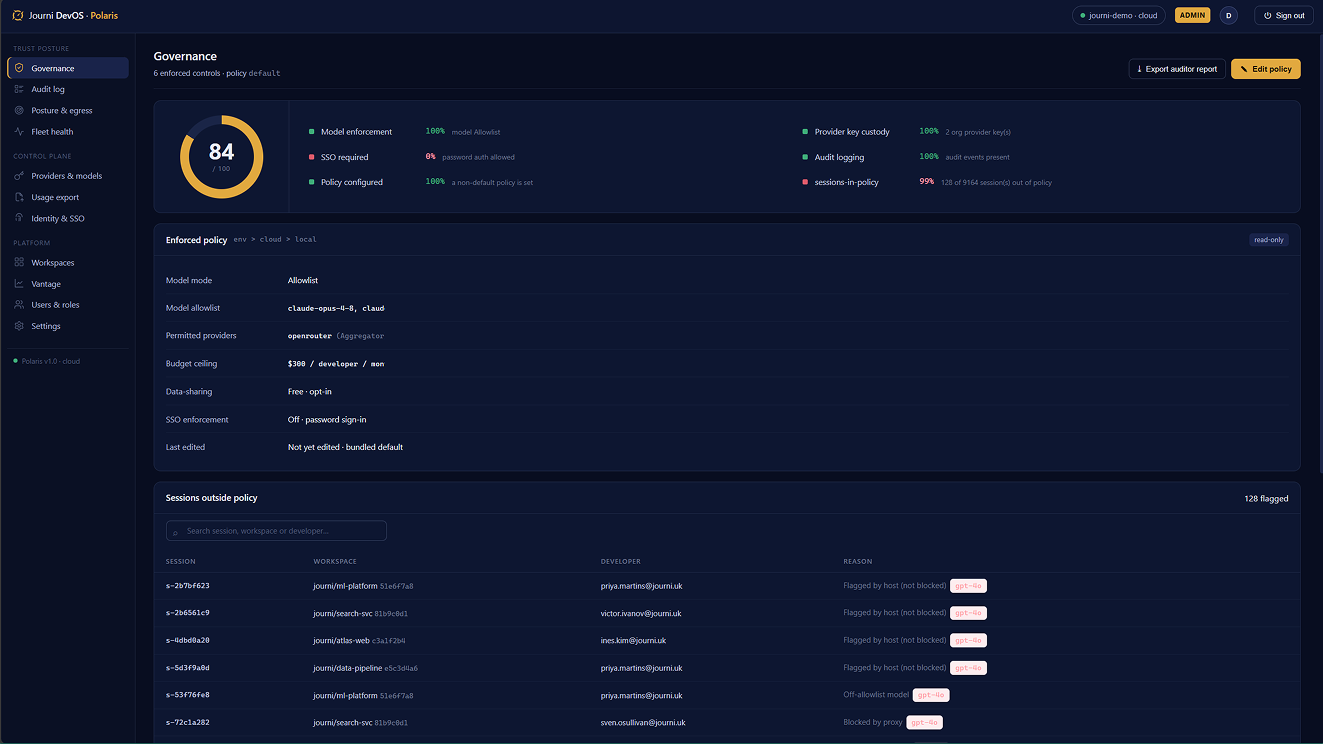Open Fleet health section

(x=67, y=131)
